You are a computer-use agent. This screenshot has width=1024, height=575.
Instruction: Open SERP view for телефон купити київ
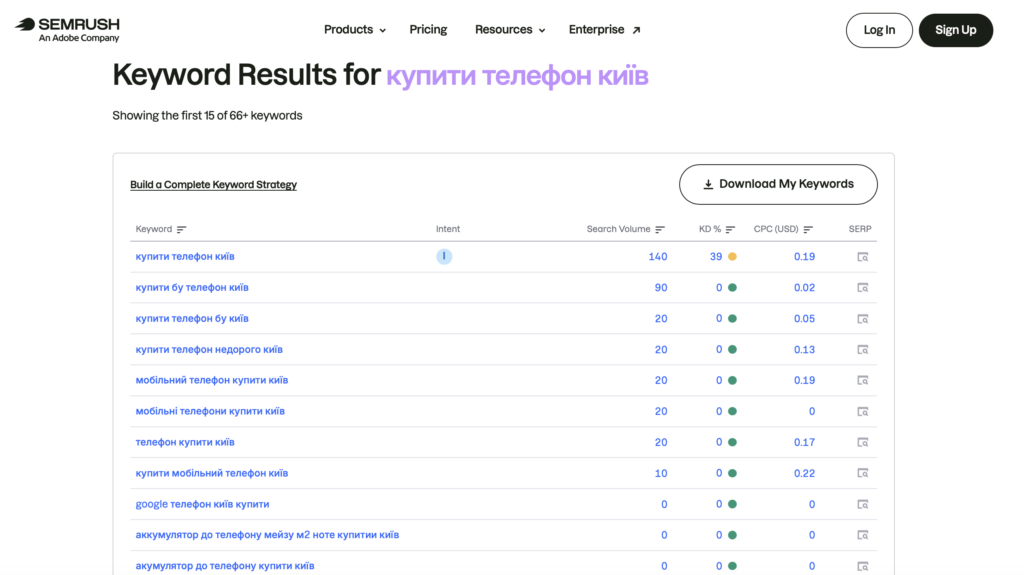pos(863,442)
